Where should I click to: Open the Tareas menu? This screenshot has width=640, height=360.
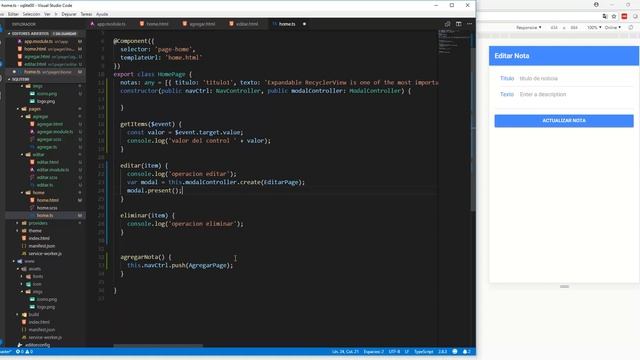click(86, 14)
